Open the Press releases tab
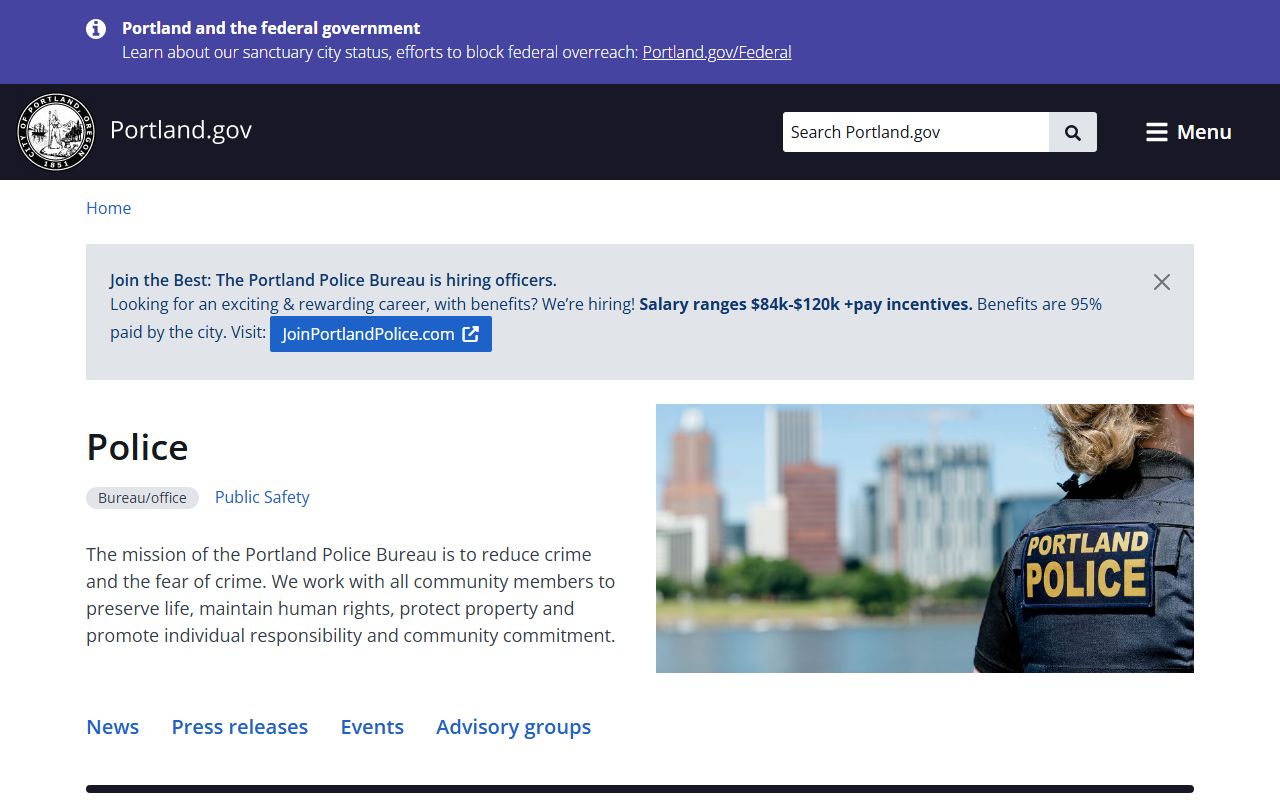 point(240,727)
